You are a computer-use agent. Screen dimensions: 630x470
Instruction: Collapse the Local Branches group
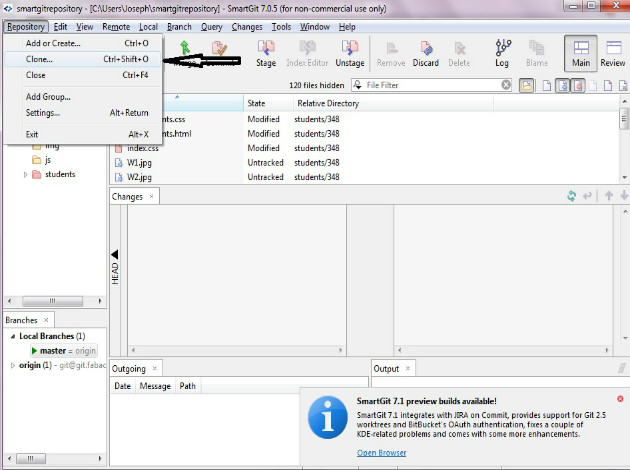(x=13, y=336)
